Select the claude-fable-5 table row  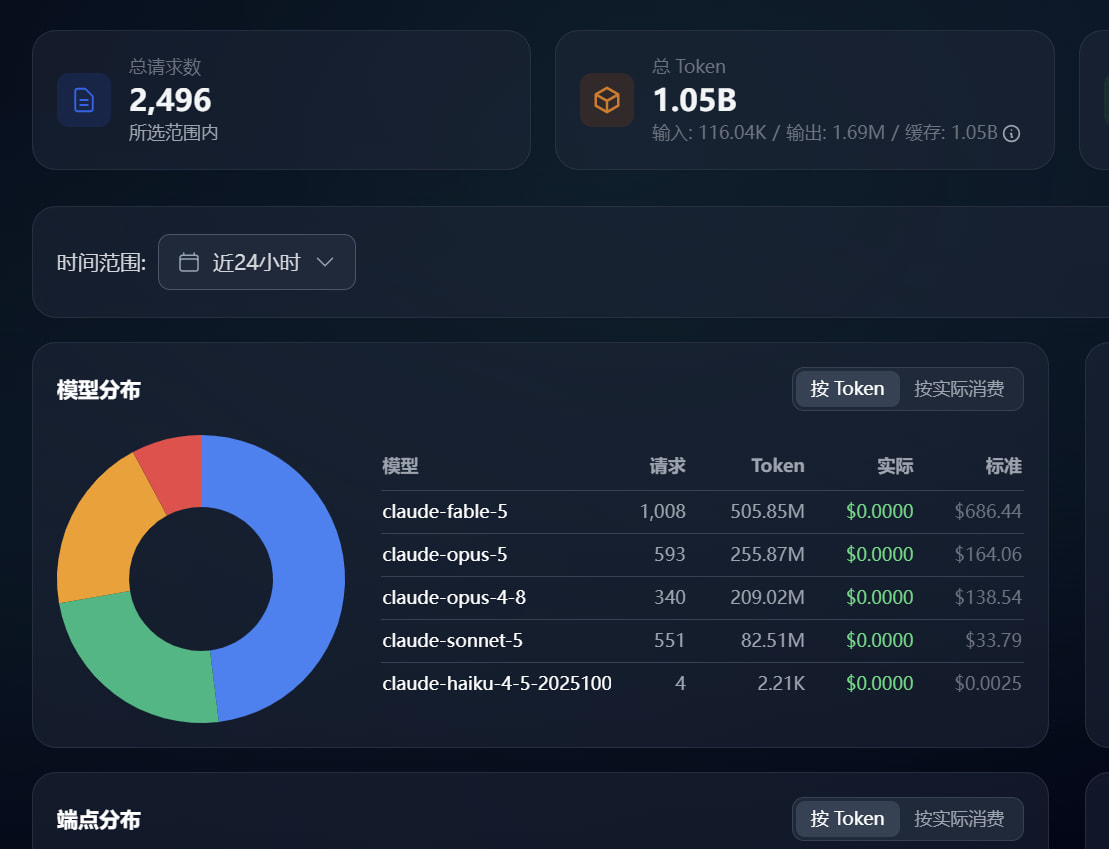pos(702,512)
